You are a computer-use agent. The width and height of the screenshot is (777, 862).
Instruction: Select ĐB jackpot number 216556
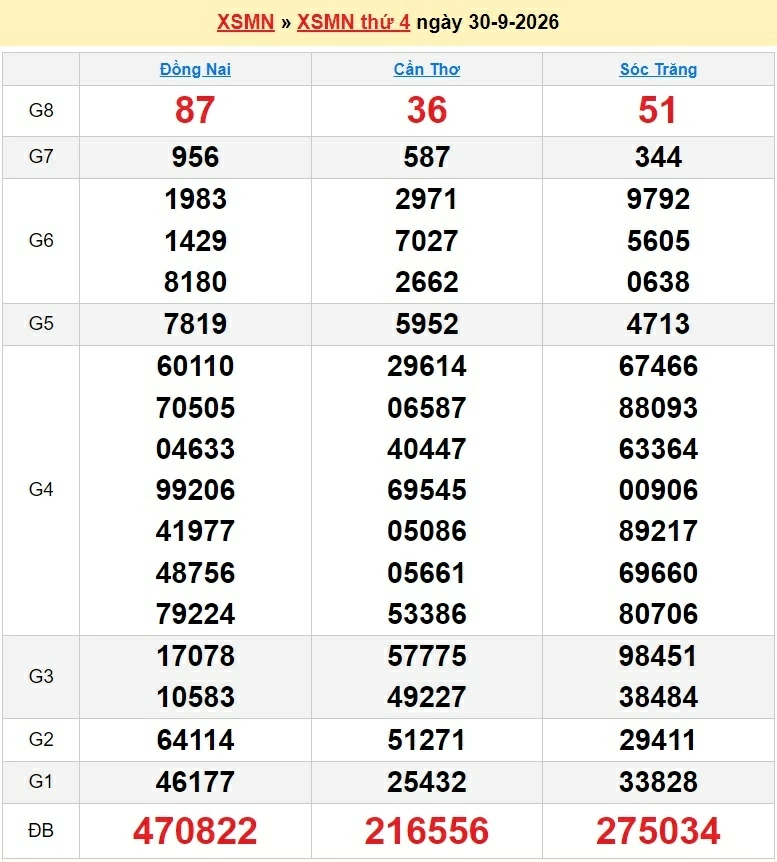coord(427,831)
